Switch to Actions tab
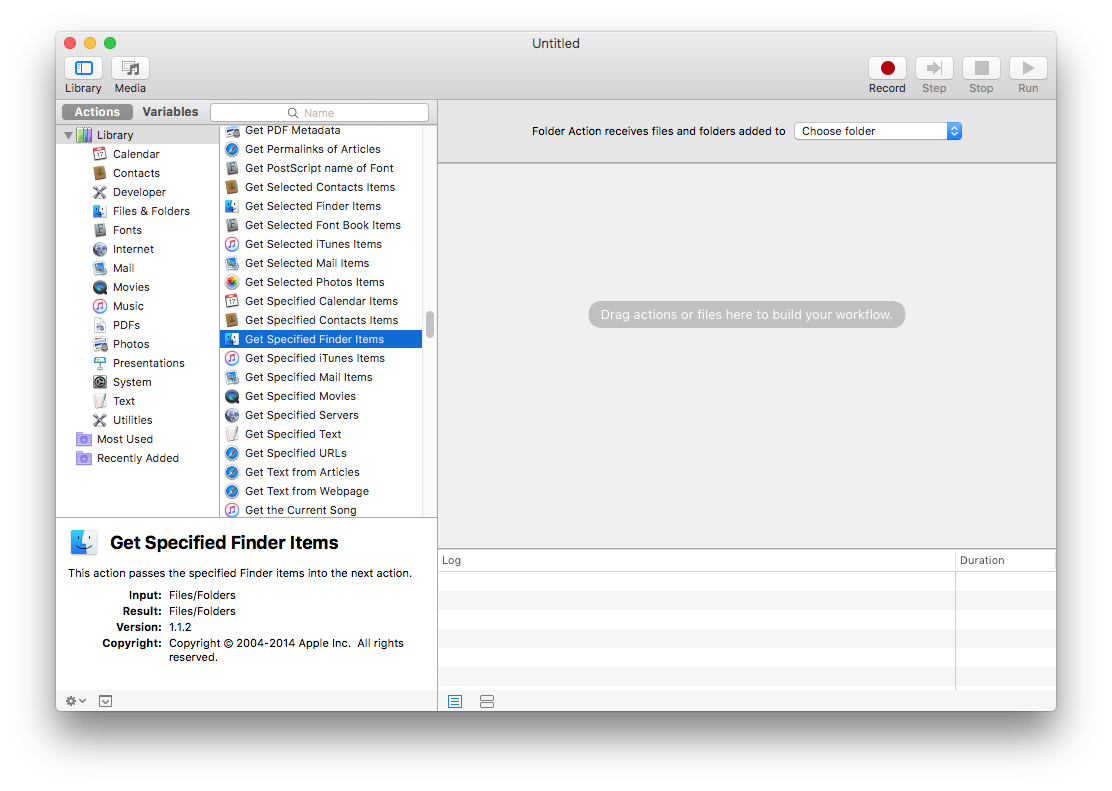 tap(97, 112)
